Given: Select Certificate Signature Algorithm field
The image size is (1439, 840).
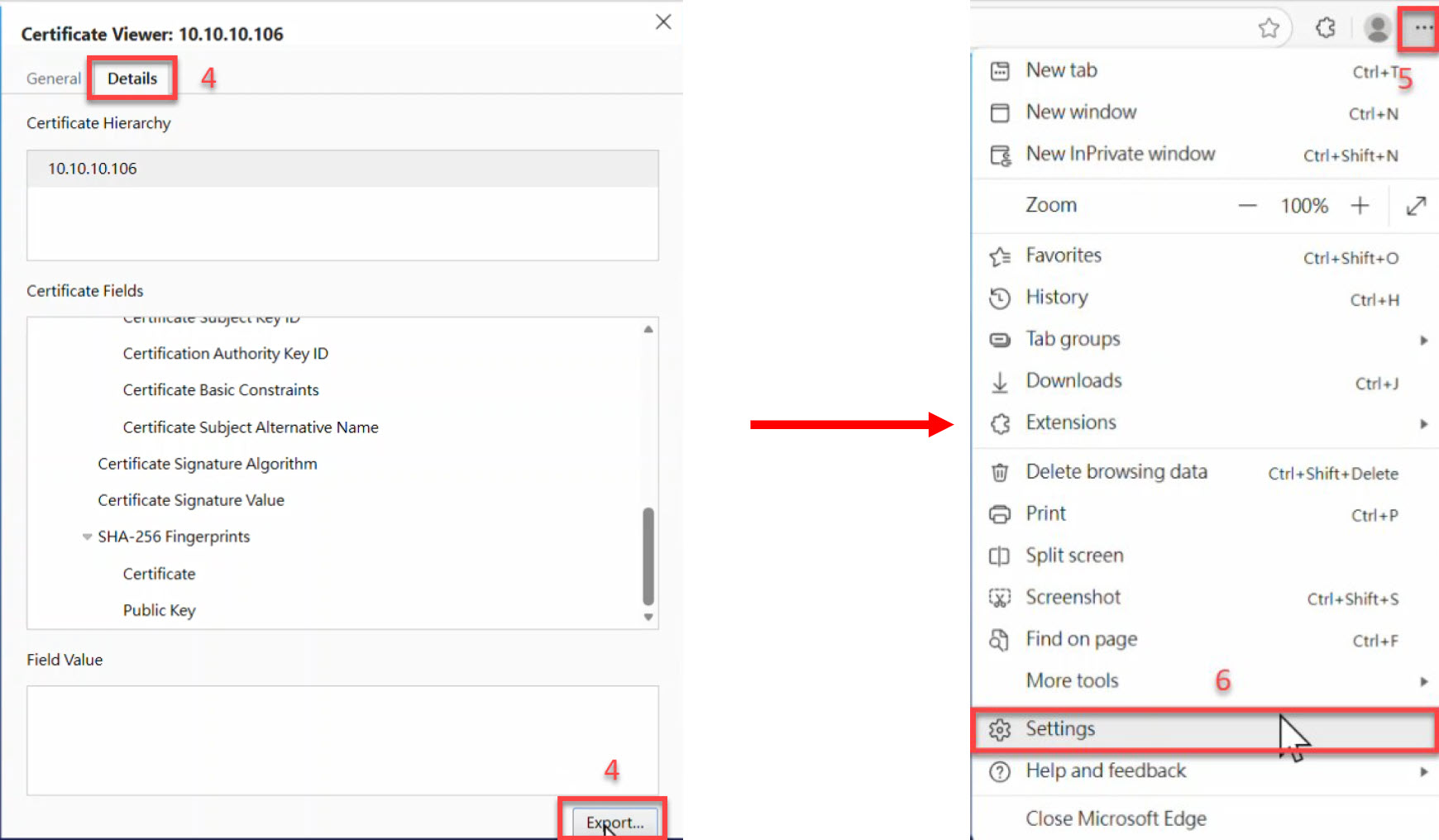Looking at the screenshot, I should (x=208, y=464).
